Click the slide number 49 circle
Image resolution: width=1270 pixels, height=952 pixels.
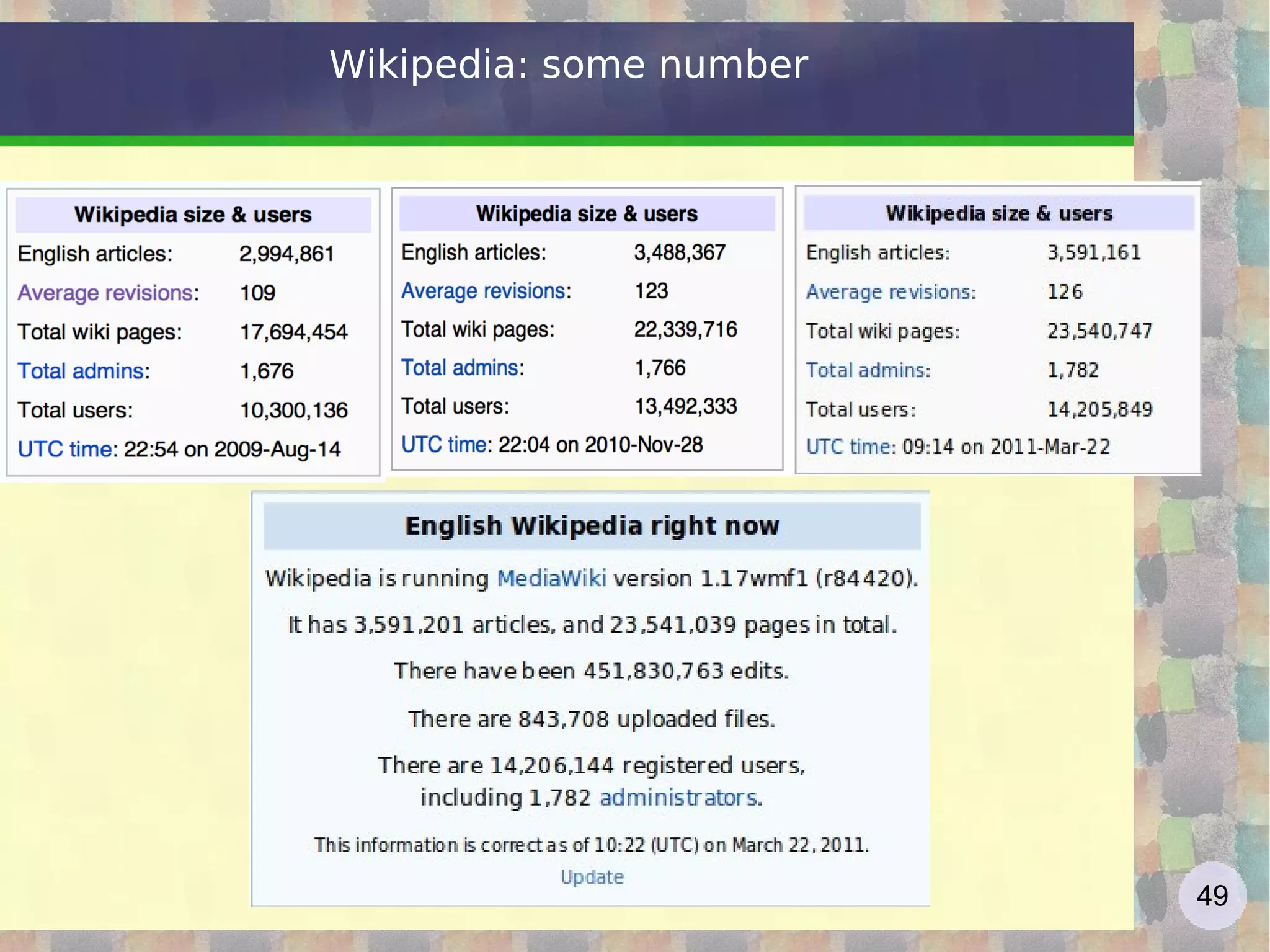coord(1212,896)
